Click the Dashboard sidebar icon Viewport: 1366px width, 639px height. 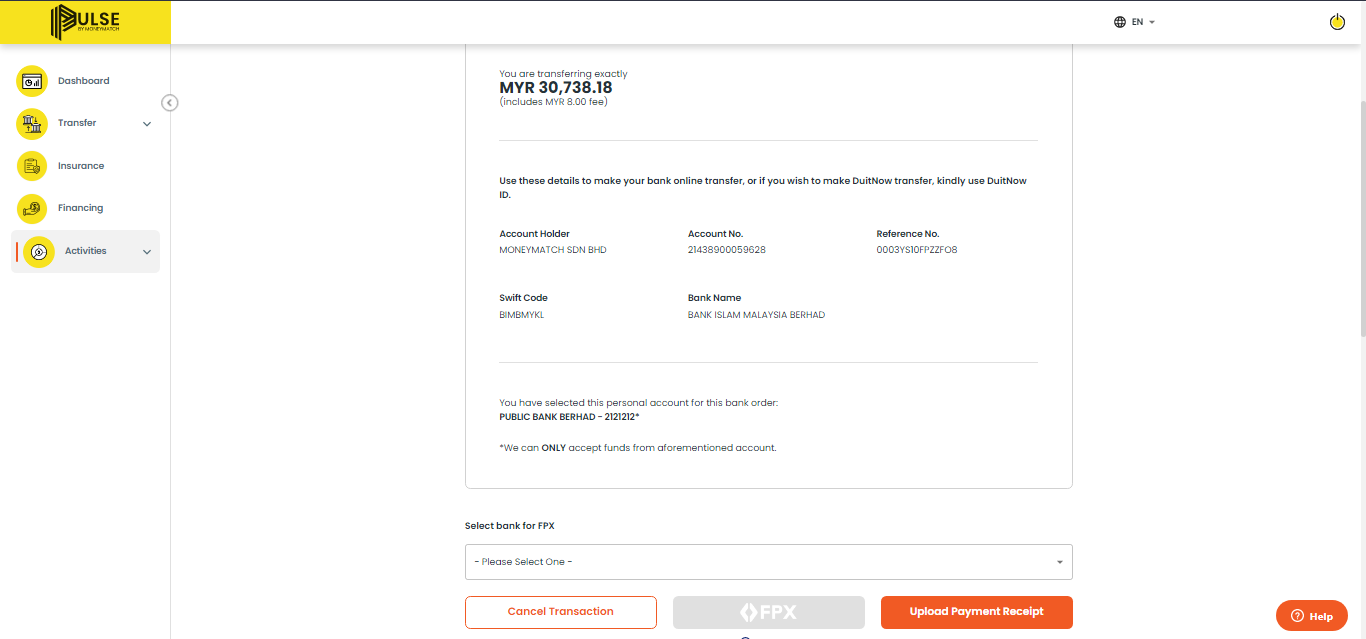(x=32, y=81)
